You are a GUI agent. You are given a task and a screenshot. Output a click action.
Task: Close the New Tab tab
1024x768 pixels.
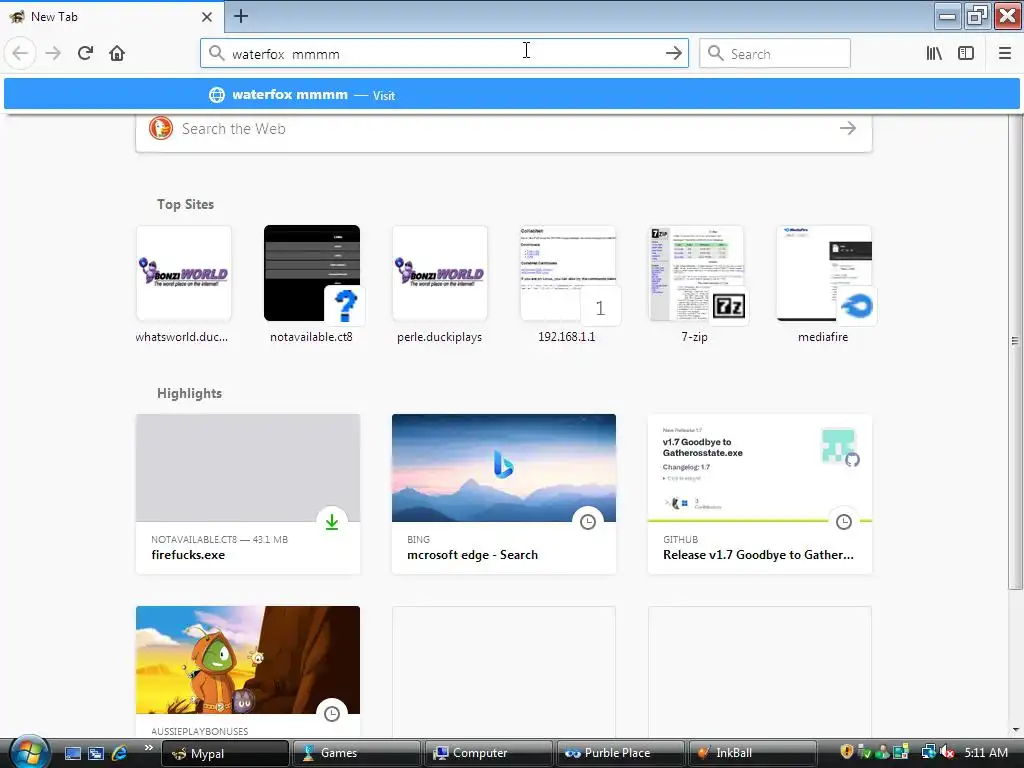pyautogui.click(x=206, y=17)
